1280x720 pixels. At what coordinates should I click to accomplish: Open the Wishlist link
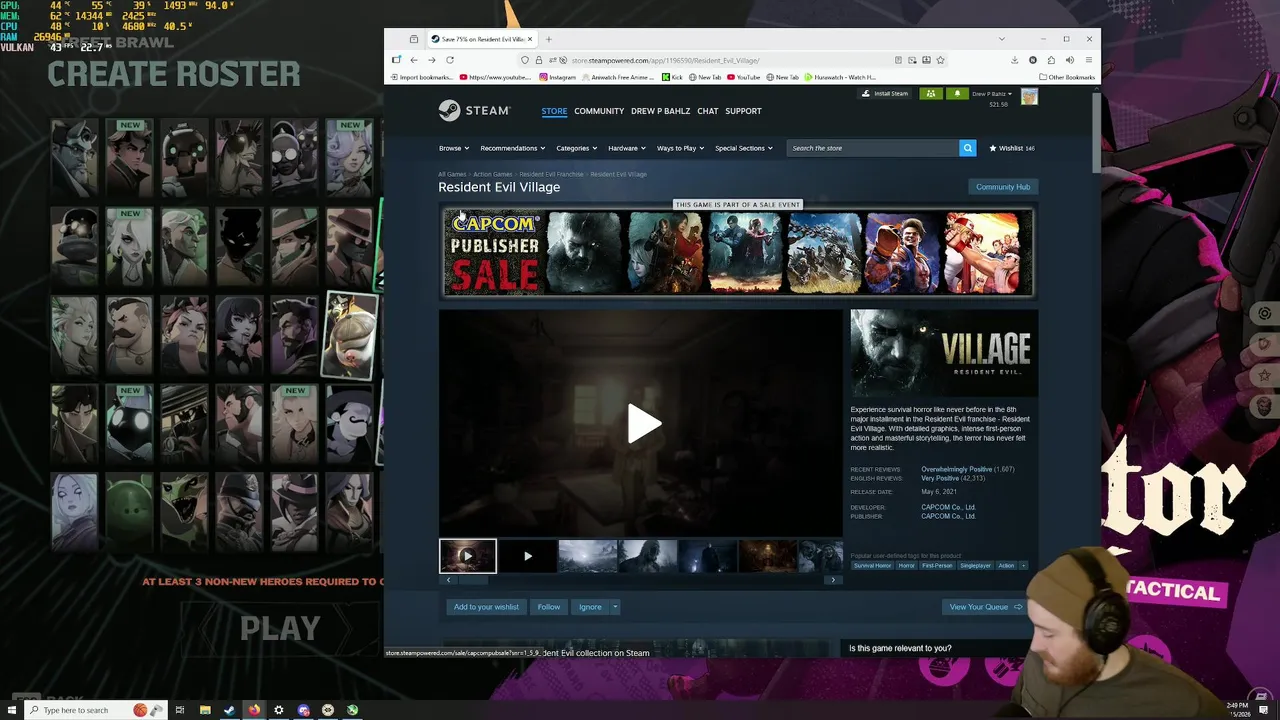point(1011,148)
